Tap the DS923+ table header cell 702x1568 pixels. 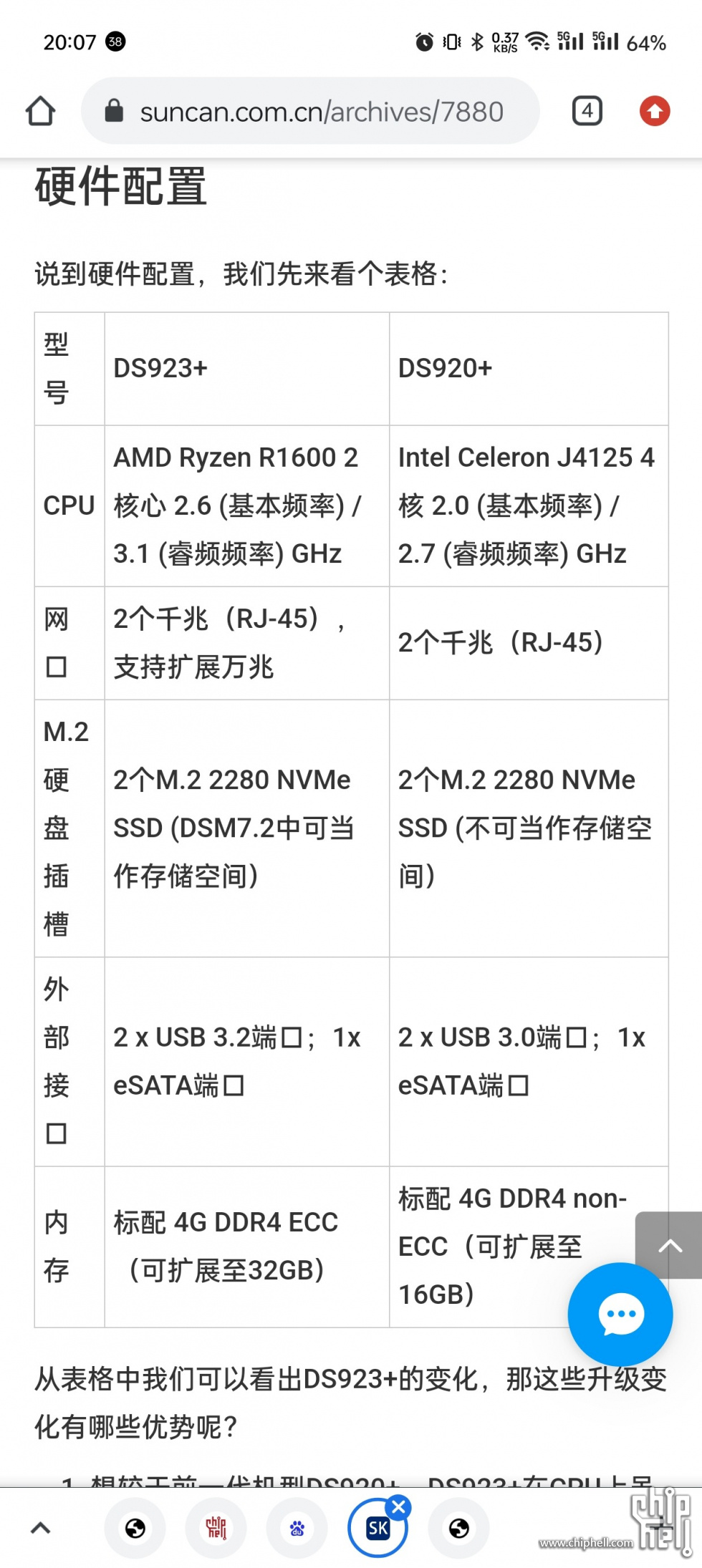[x=247, y=369]
